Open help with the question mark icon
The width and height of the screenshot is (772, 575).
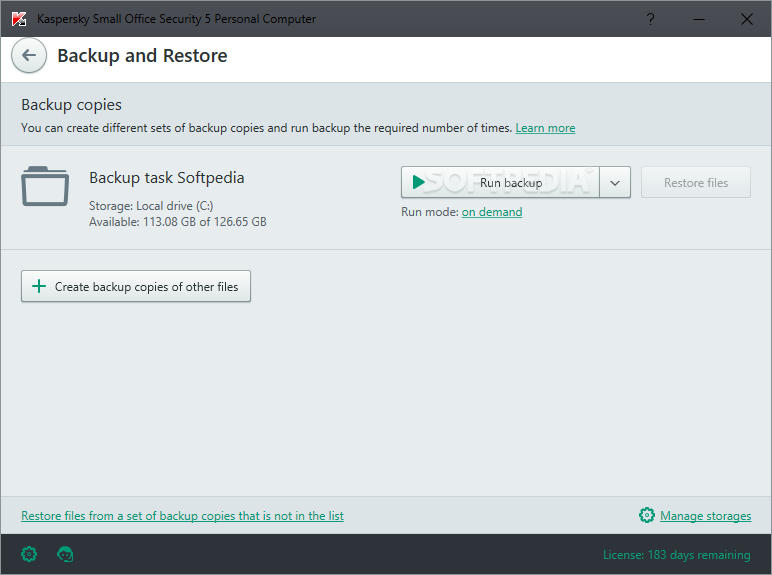click(x=650, y=19)
